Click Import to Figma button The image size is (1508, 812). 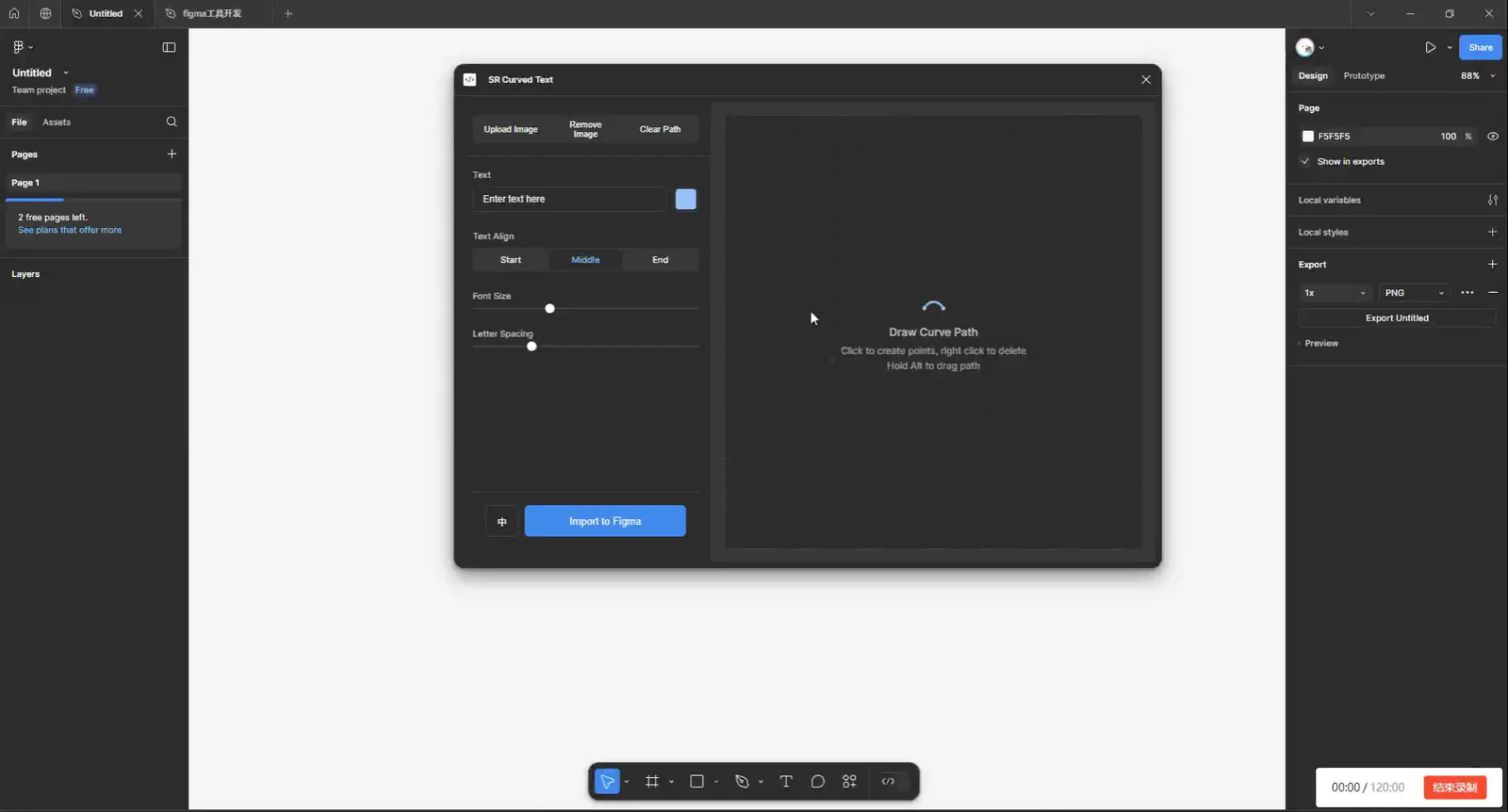[x=605, y=521]
